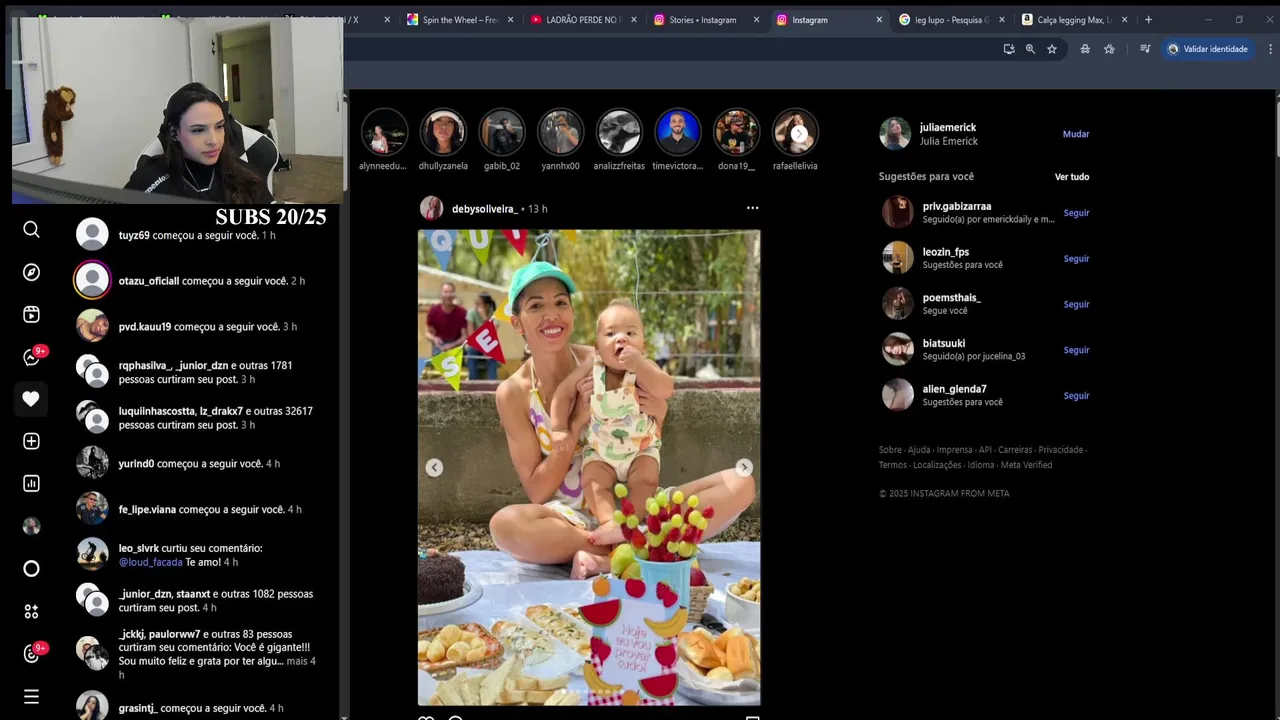This screenshot has width=1280, height=720.
Task: Click the heart notifications icon
Action: (31, 399)
